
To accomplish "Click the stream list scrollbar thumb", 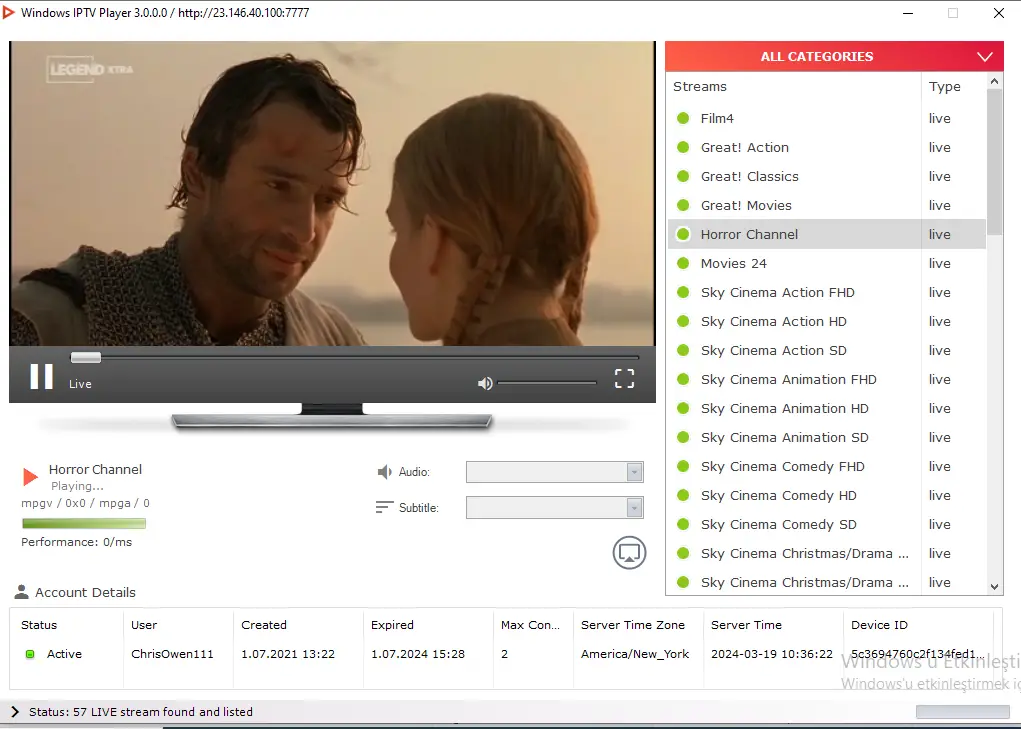I will click(x=994, y=162).
